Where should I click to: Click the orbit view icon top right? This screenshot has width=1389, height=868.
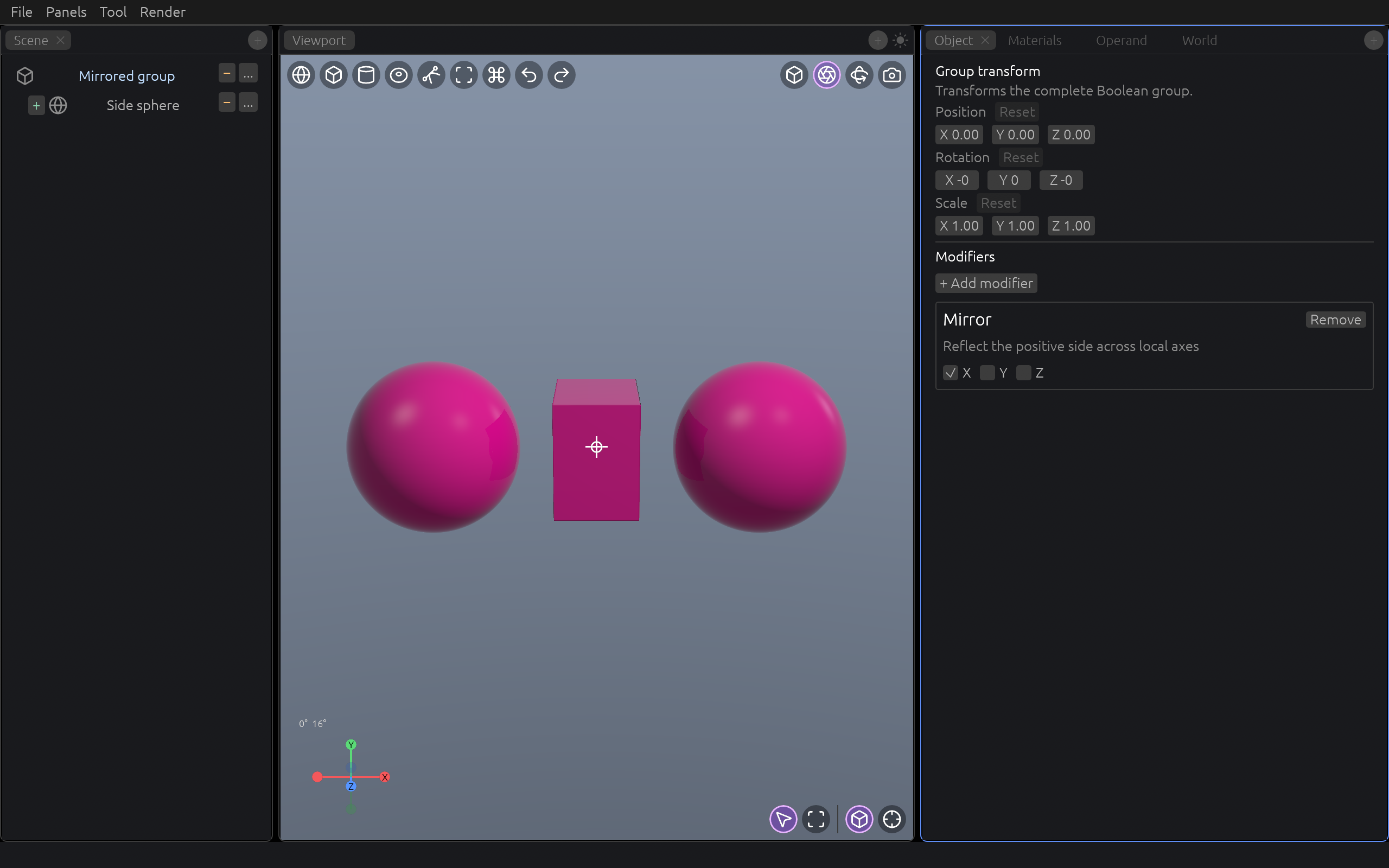pos(859,75)
